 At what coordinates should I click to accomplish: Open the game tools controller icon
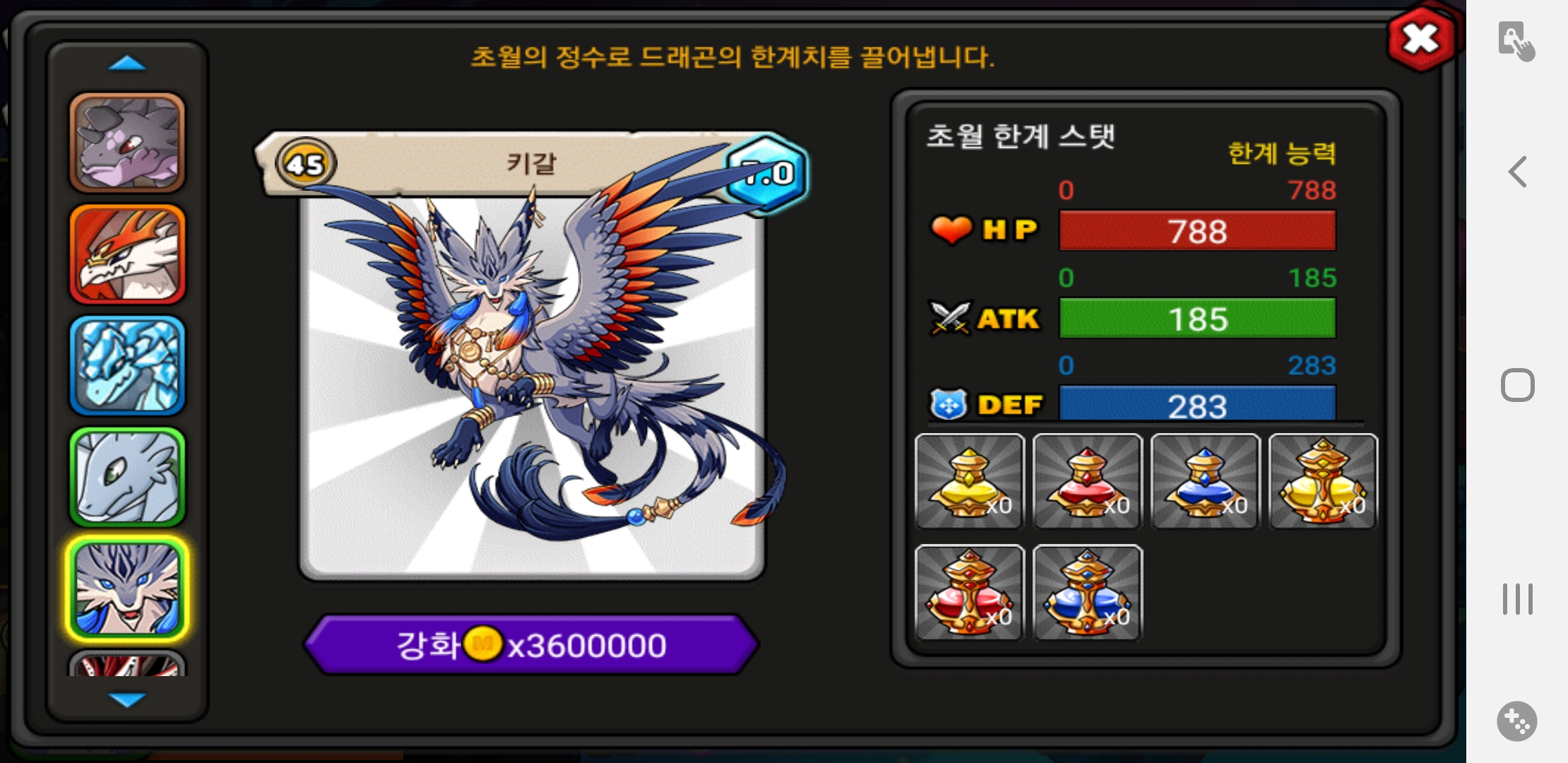[x=1517, y=721]
